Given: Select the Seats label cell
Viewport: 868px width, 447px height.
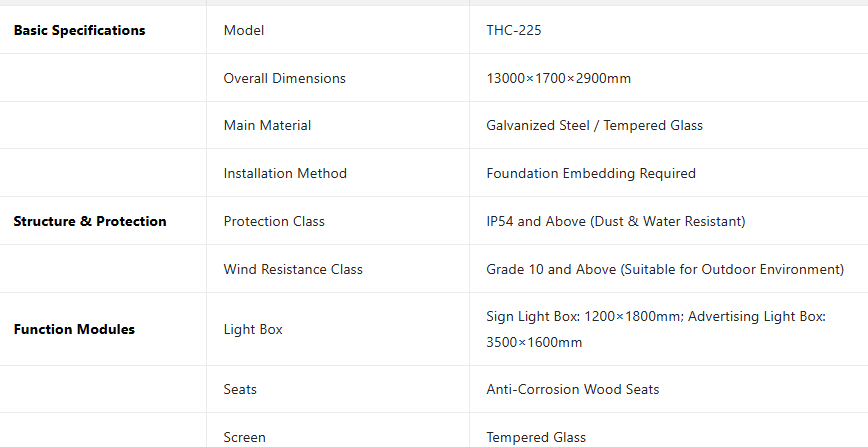Looking at the screenshot, I should [x=240, y=389].
